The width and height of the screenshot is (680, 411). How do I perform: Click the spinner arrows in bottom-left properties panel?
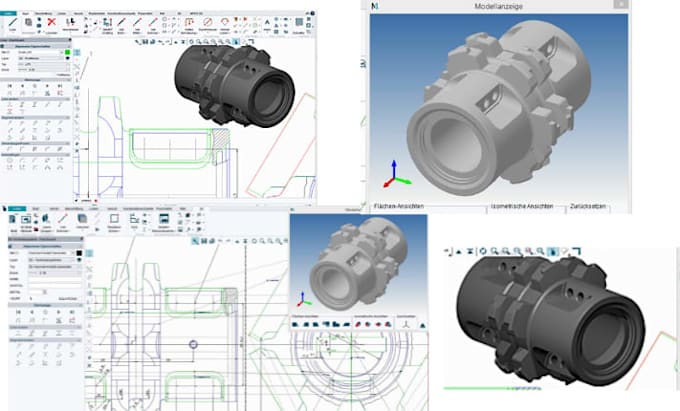point(45,292)
